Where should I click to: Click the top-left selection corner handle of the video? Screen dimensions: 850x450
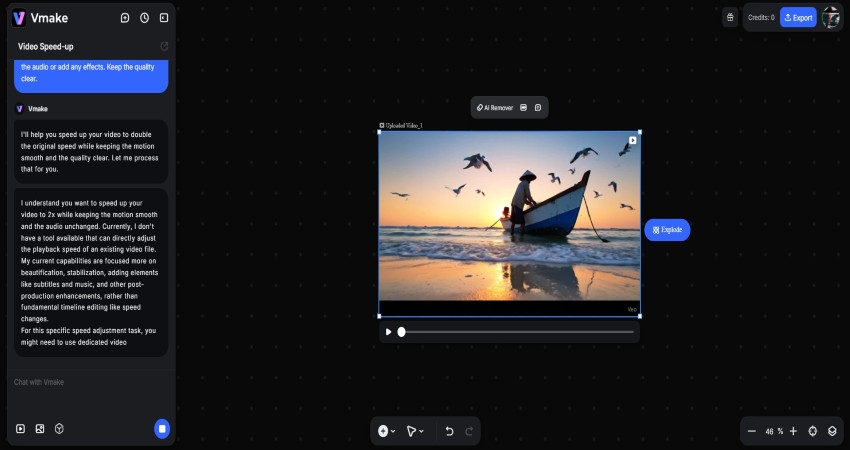coord(379,132)
